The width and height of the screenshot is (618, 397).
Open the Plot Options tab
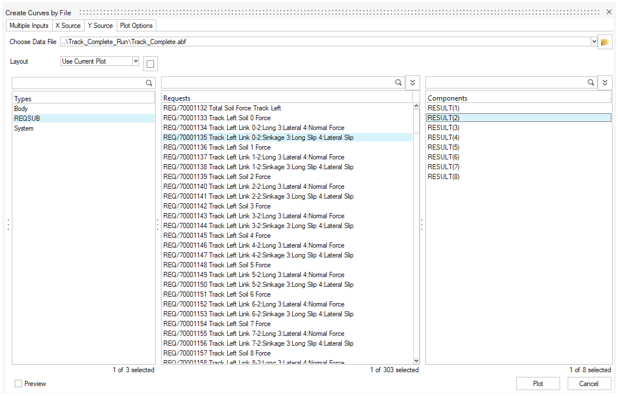tap(136, 26)
